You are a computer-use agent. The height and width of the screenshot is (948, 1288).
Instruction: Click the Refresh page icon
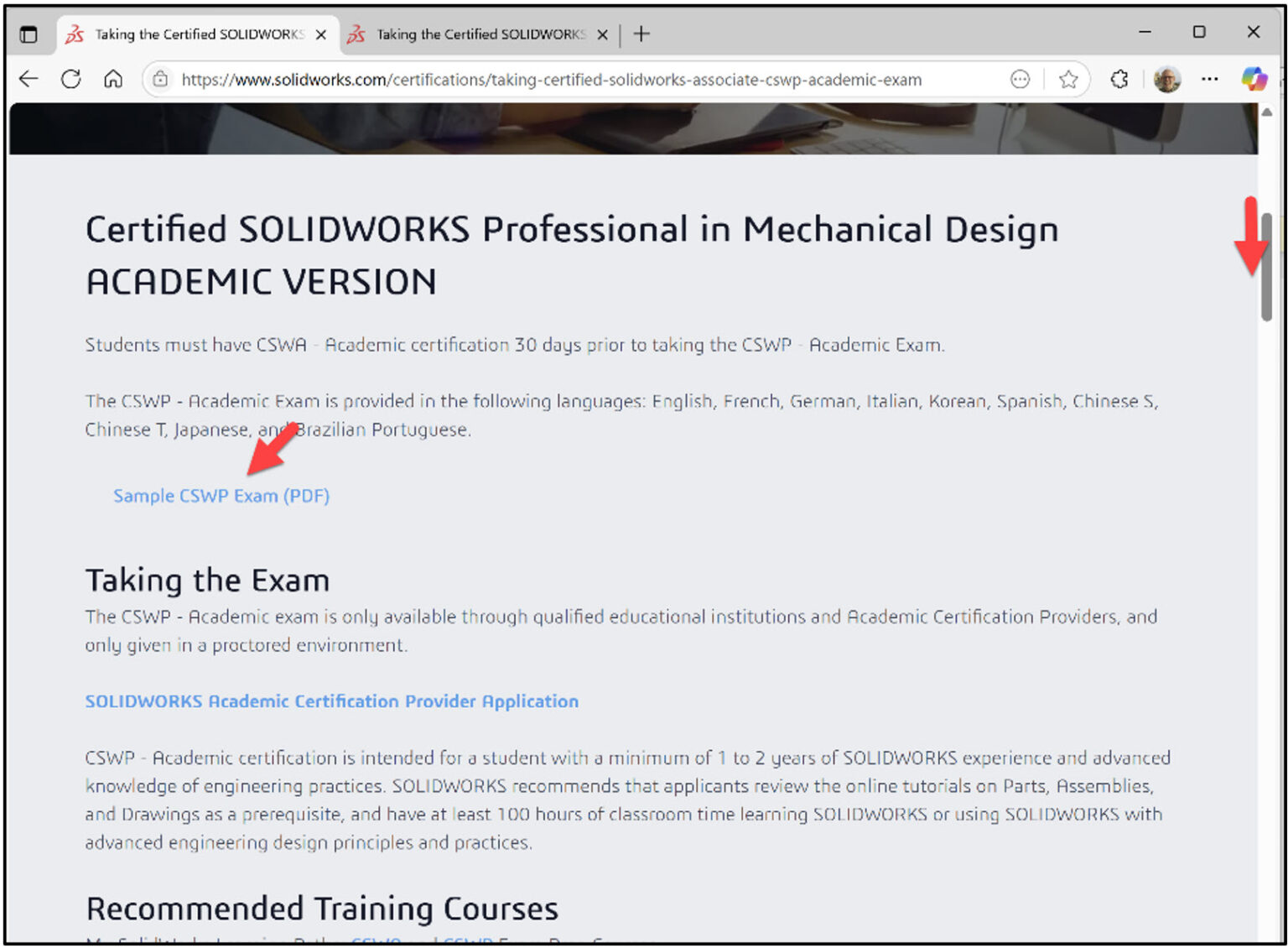coord(71,79)
